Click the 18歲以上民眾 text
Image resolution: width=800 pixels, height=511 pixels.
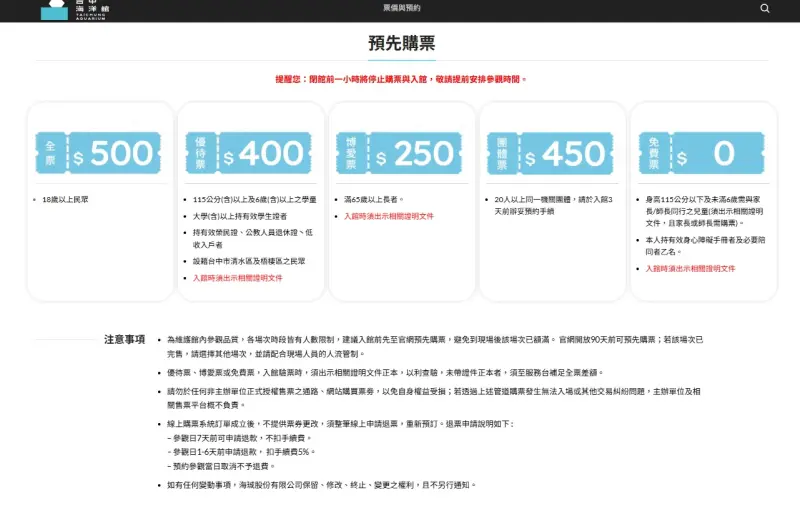click(65, 199)
